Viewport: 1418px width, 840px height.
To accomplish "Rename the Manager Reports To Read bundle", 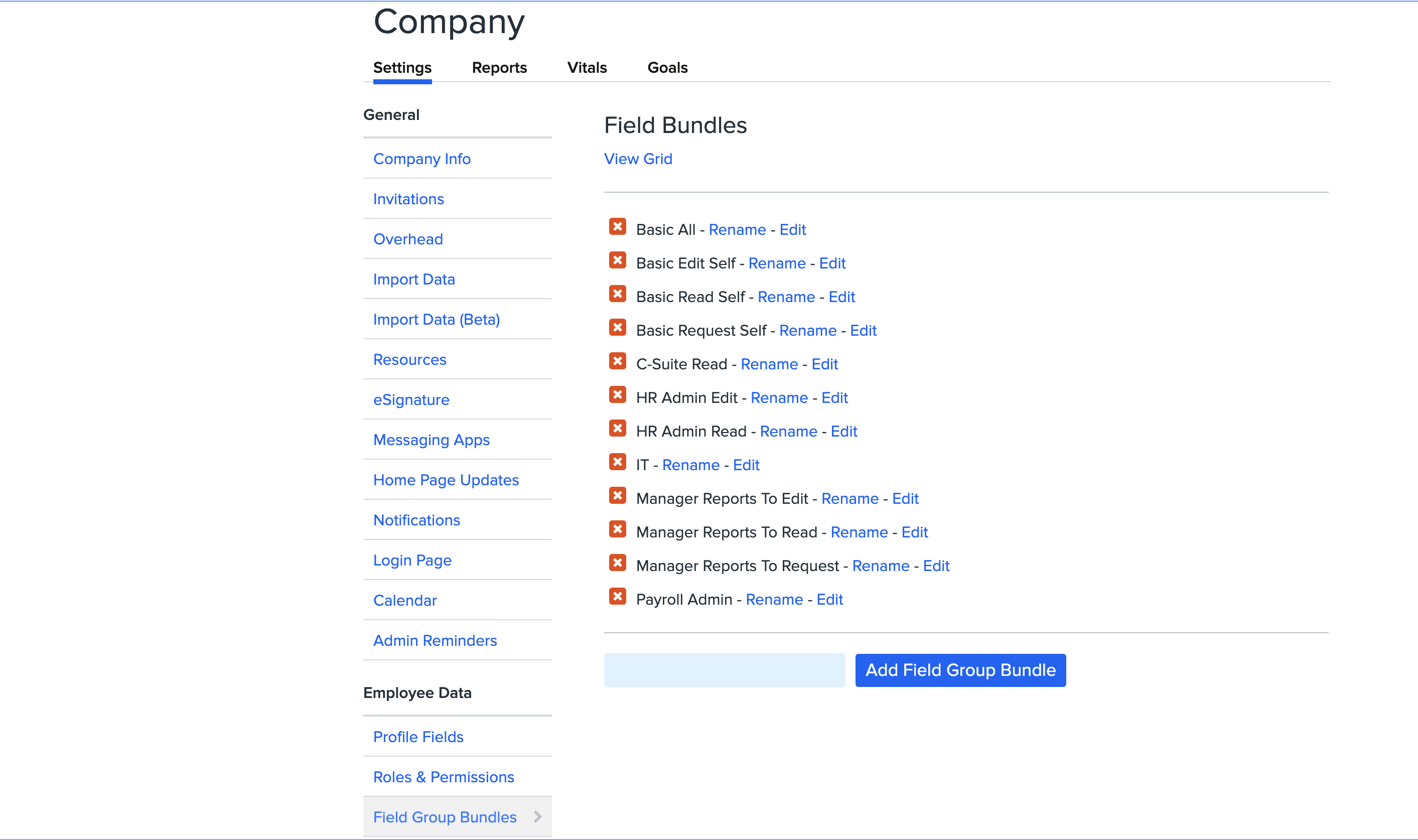I will coord(859,532).
